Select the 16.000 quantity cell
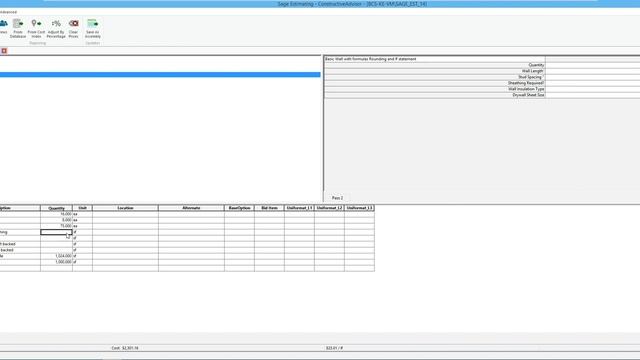This screenshot has width=640, height=360. pos(56,214)
